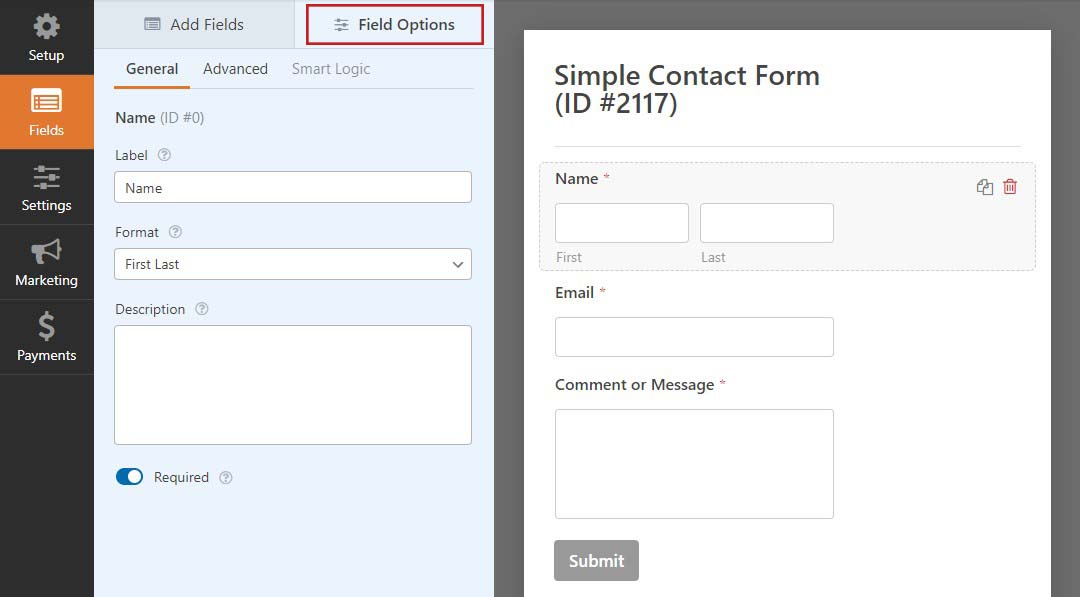Click the help icon beside Format
The image size is (1080, 597).
click(176, 232)
